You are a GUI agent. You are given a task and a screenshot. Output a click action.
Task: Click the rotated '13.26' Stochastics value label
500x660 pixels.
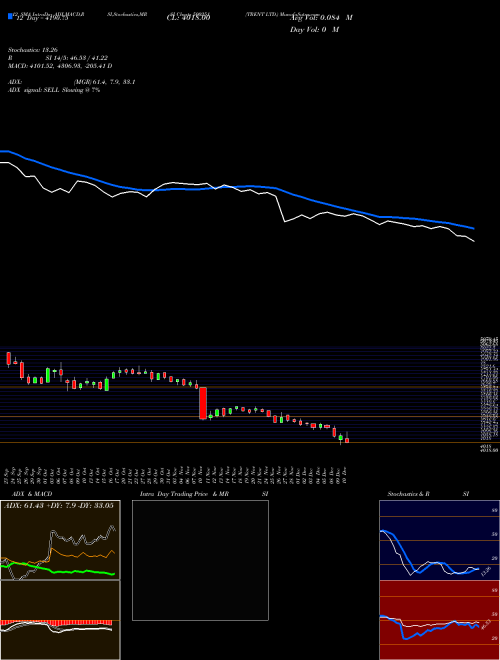click(x=485, y=571)
